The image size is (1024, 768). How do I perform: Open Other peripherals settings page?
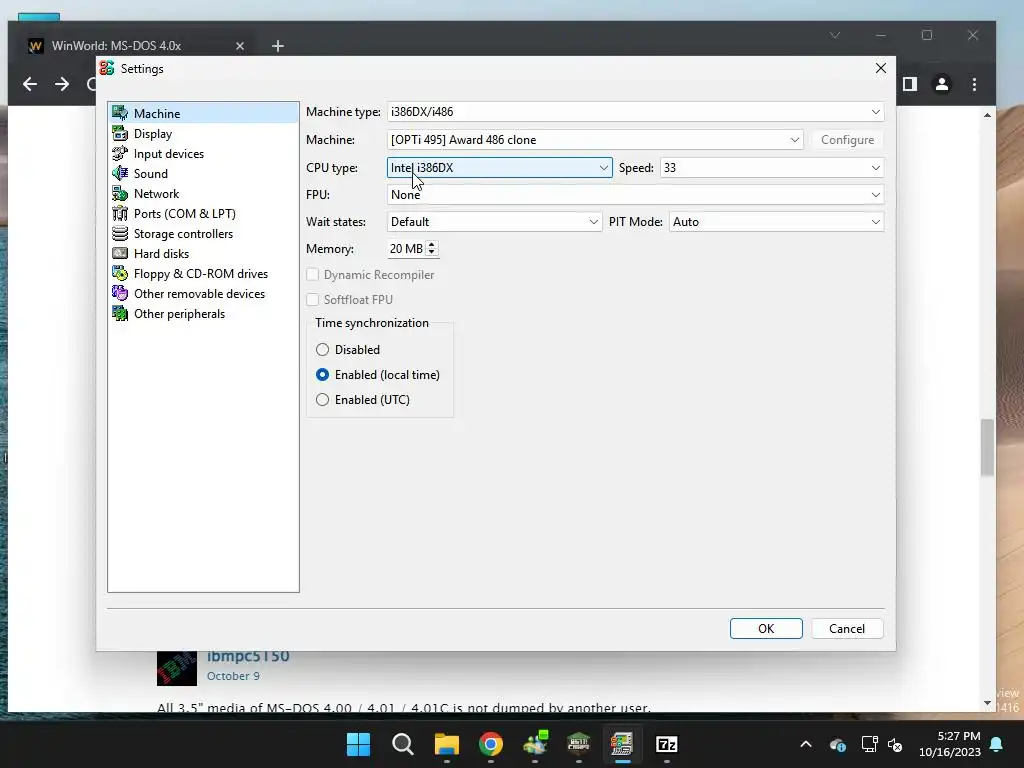pos(203,313)
